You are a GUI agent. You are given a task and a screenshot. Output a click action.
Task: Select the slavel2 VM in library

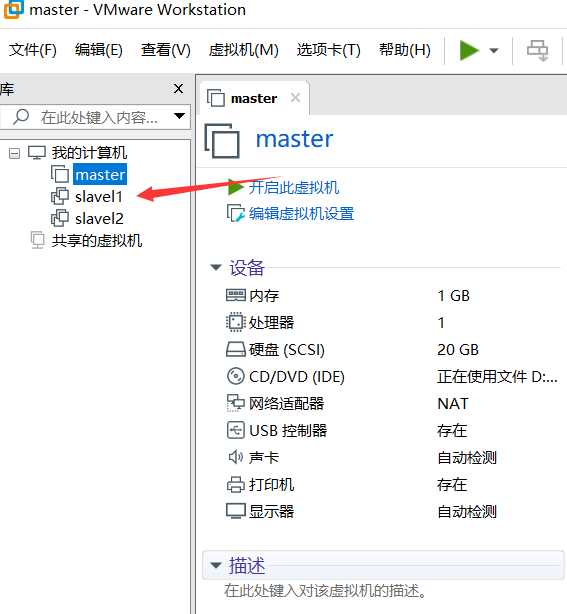(99, 219)
